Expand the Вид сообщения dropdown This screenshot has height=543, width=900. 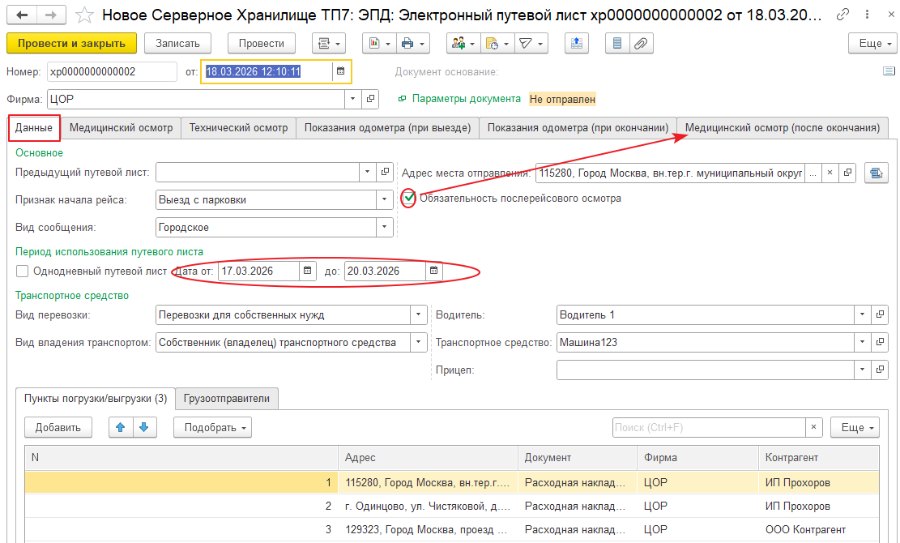[385, 227]
